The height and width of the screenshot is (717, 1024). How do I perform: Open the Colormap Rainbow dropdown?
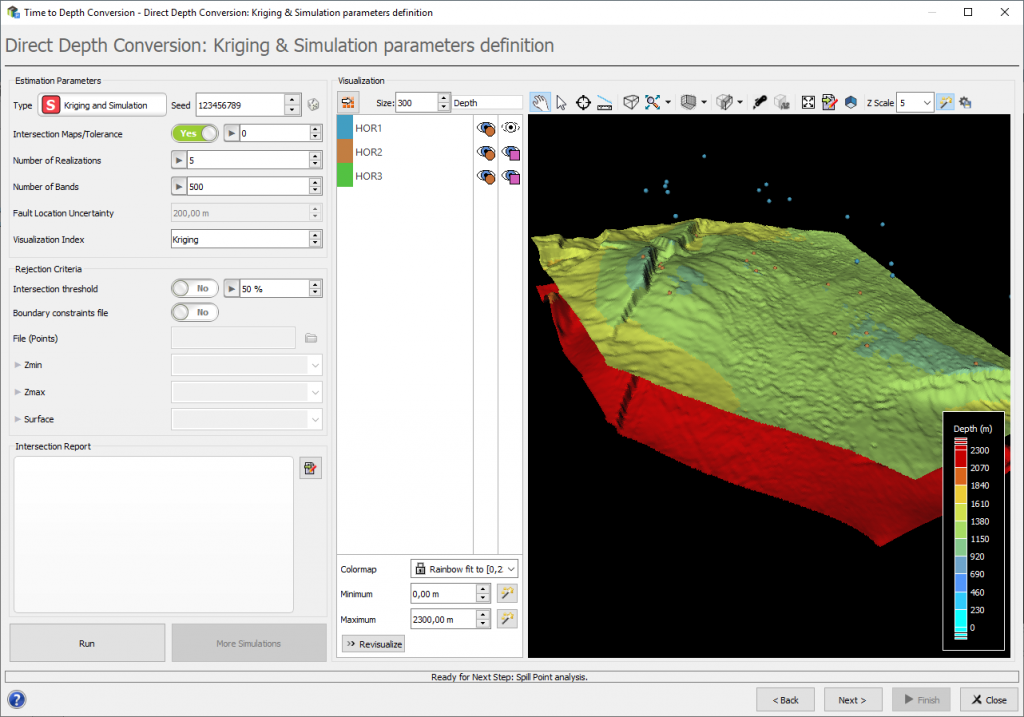pyautogui.click(x=465, y=568)
